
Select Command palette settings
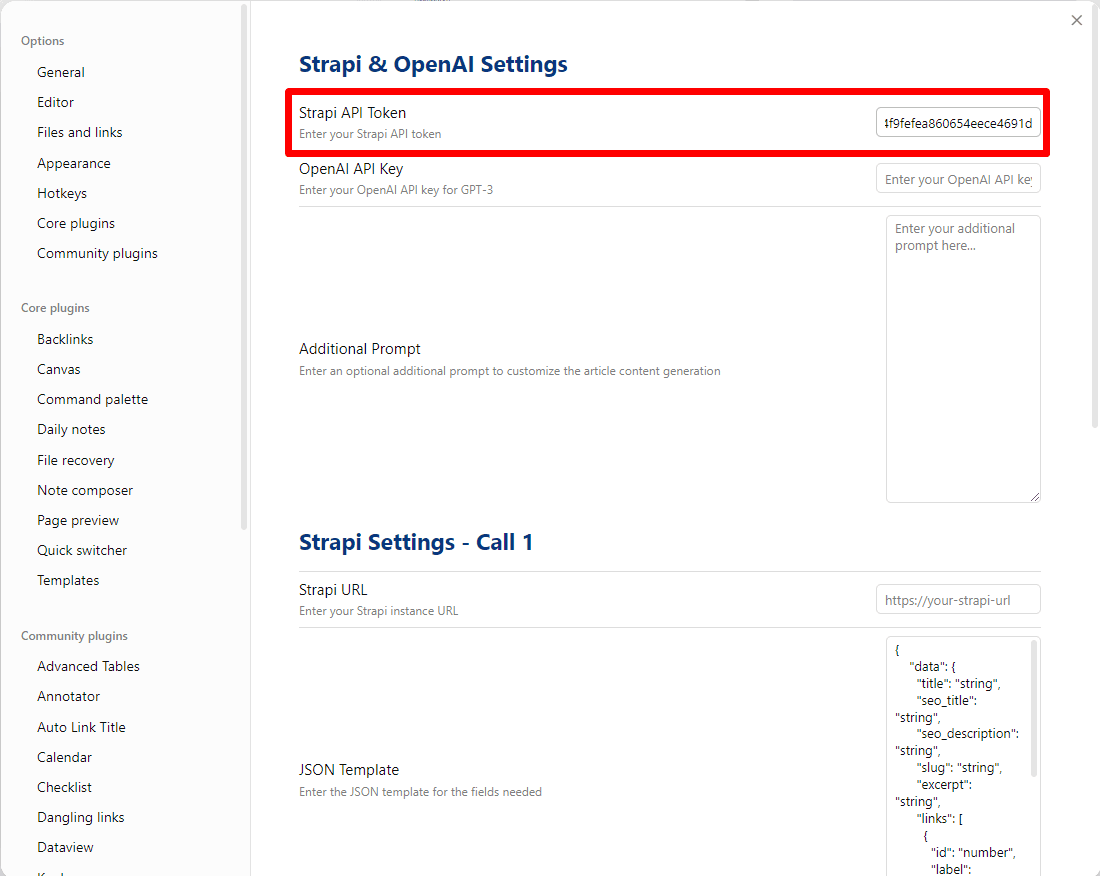(x=92, y=400)
